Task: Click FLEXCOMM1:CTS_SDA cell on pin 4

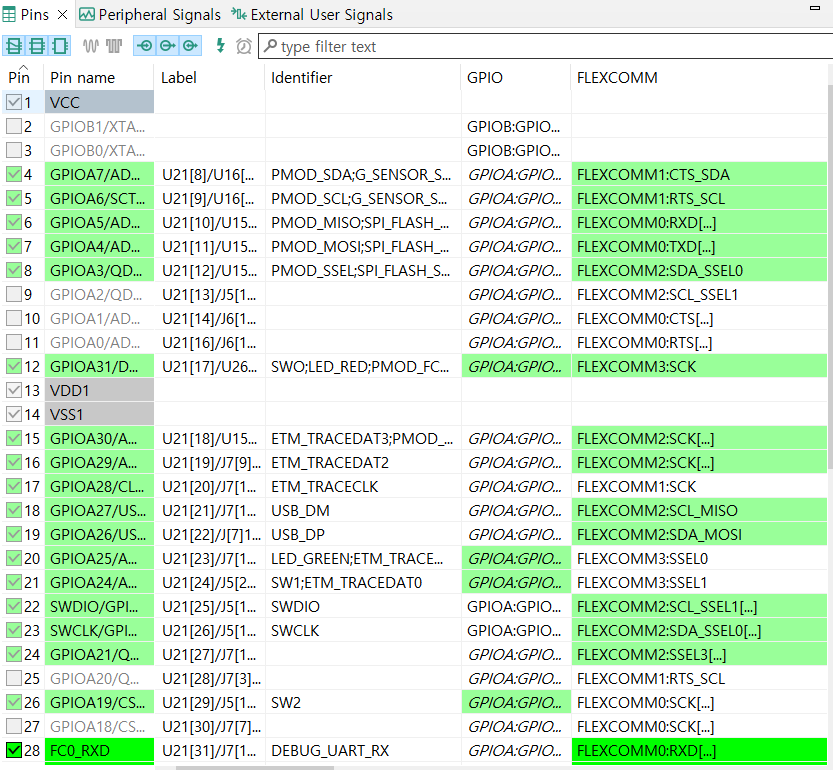Action: (699, 174)
